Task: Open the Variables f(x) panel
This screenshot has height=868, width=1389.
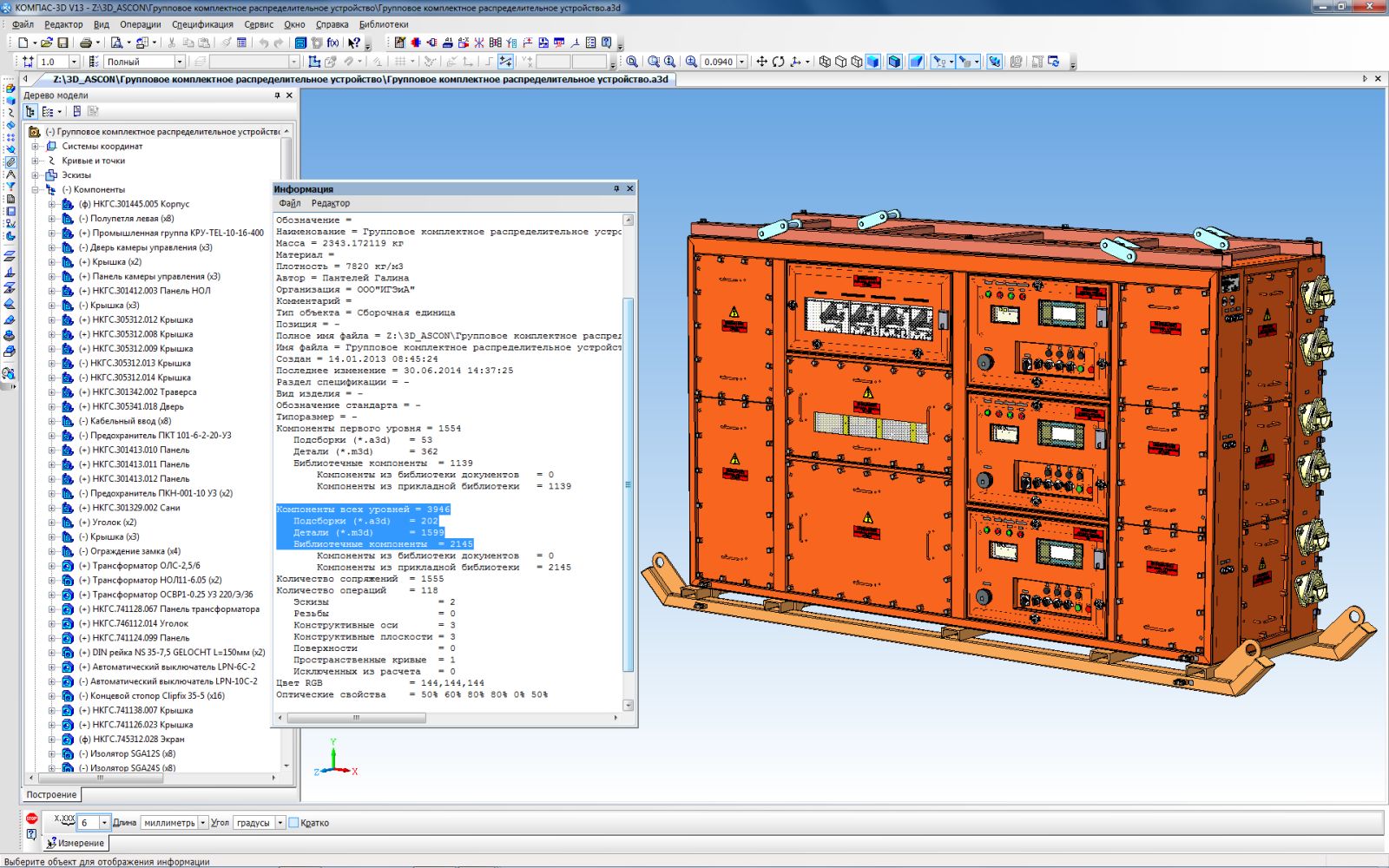Action: click(333, 43)
